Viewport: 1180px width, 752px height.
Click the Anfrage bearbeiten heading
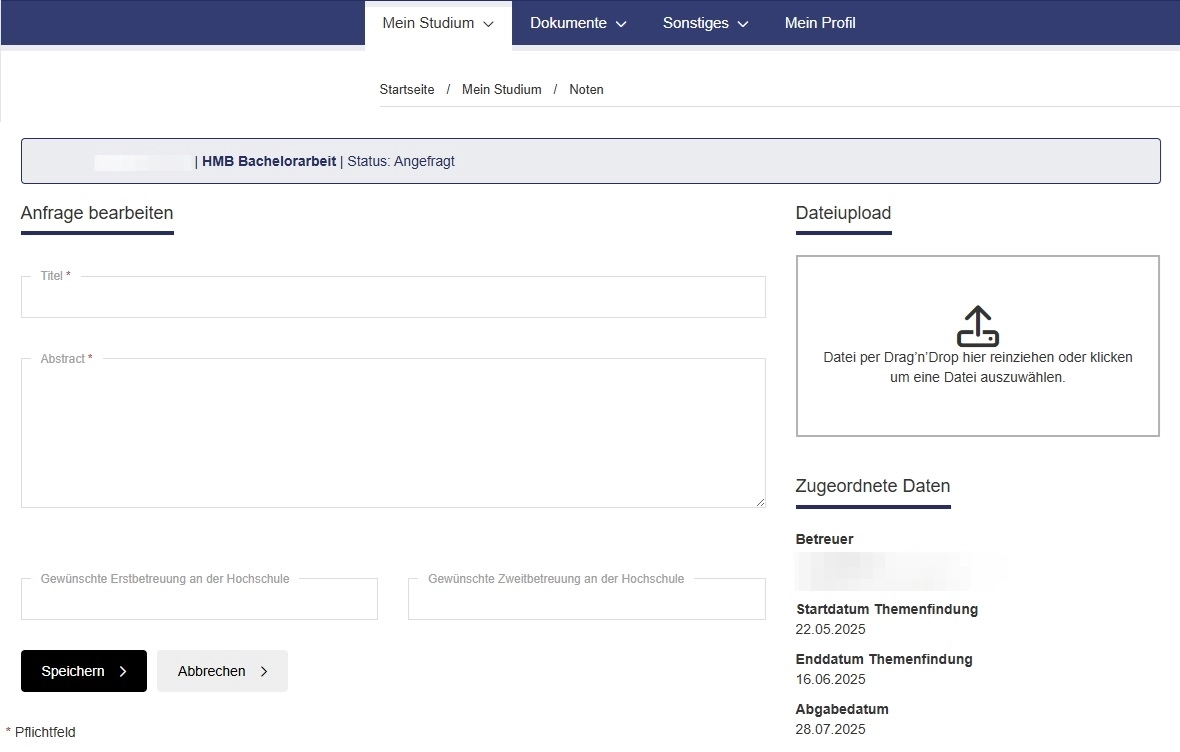click(97, 213)
